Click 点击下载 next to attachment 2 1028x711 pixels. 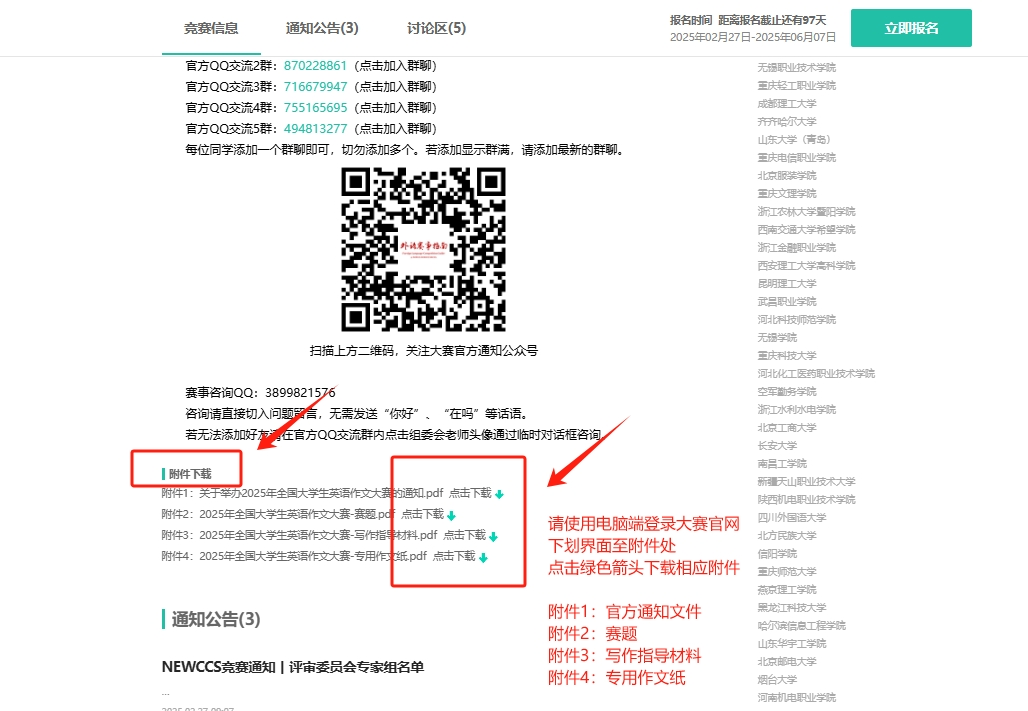tap(422, 516)
